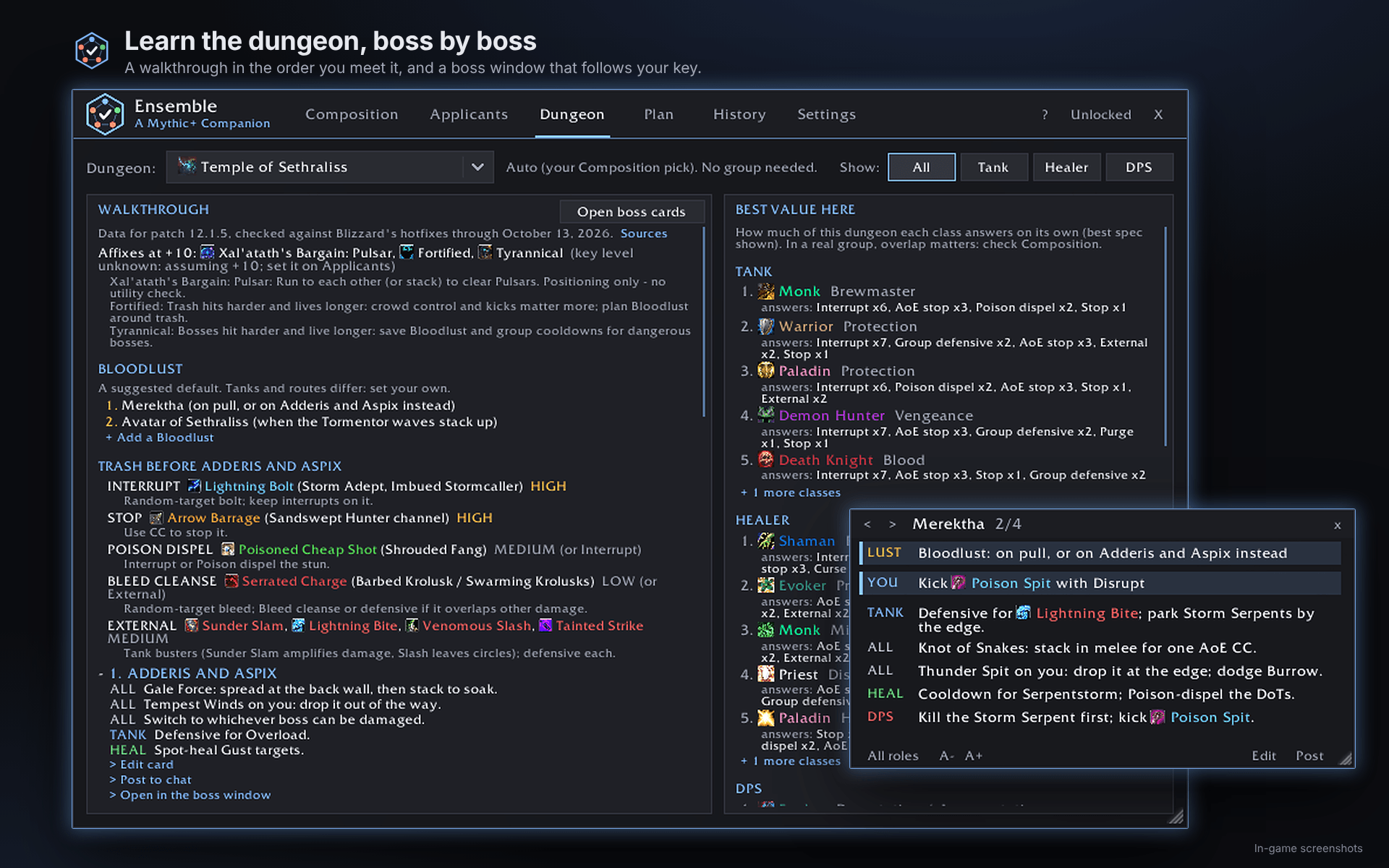Click the Xal'atath's Bargain Pulsar affix icon
The height and width of the screenshot is (868, 1389).
[208, 252]
